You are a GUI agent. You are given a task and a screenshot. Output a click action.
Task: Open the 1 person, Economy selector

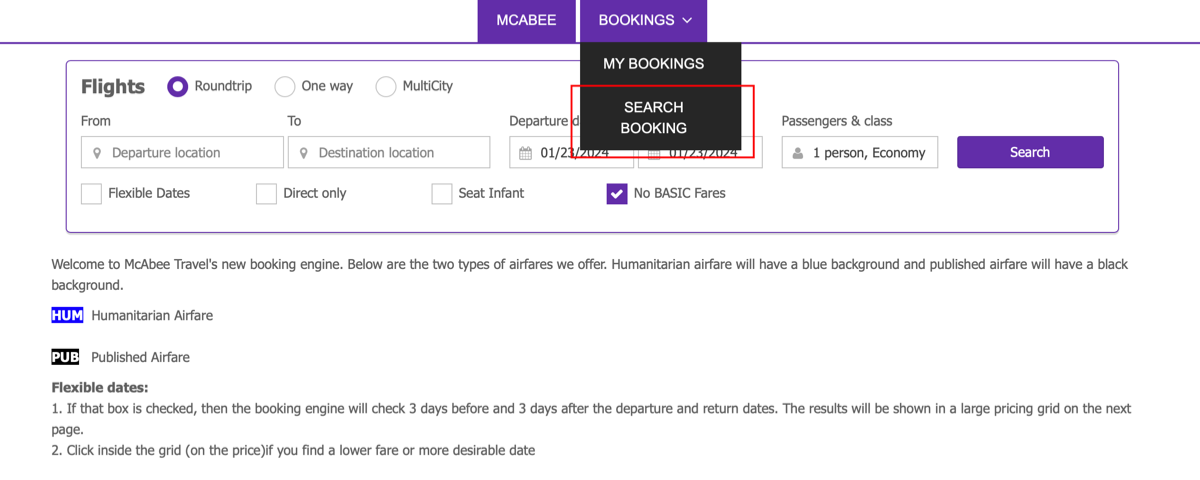tap(860, 153)
